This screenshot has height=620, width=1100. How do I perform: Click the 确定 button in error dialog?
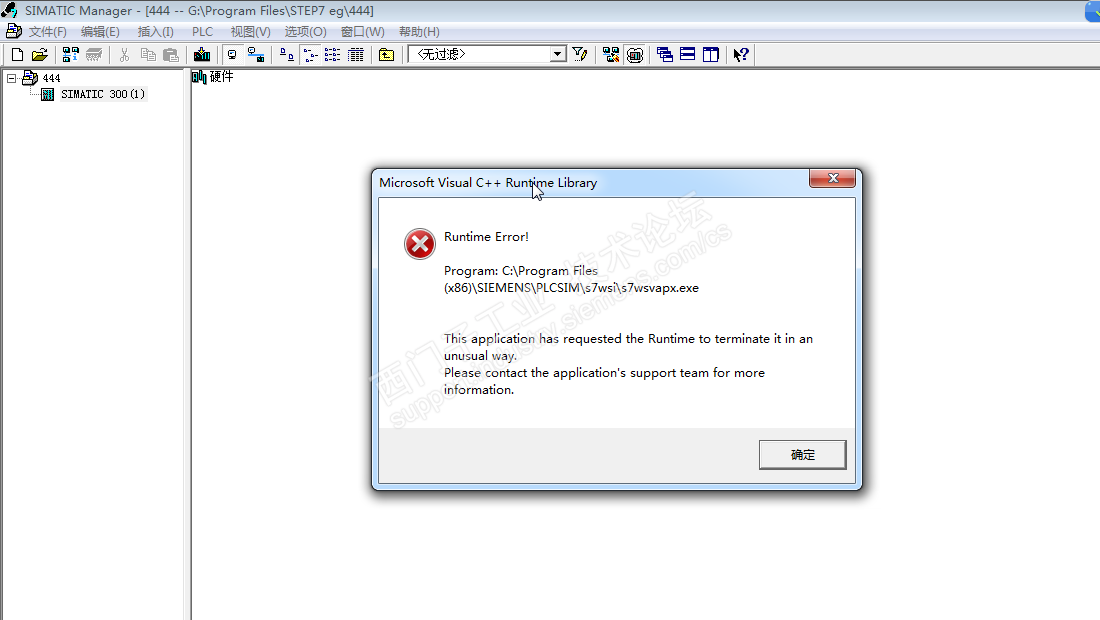pos(803,454)
